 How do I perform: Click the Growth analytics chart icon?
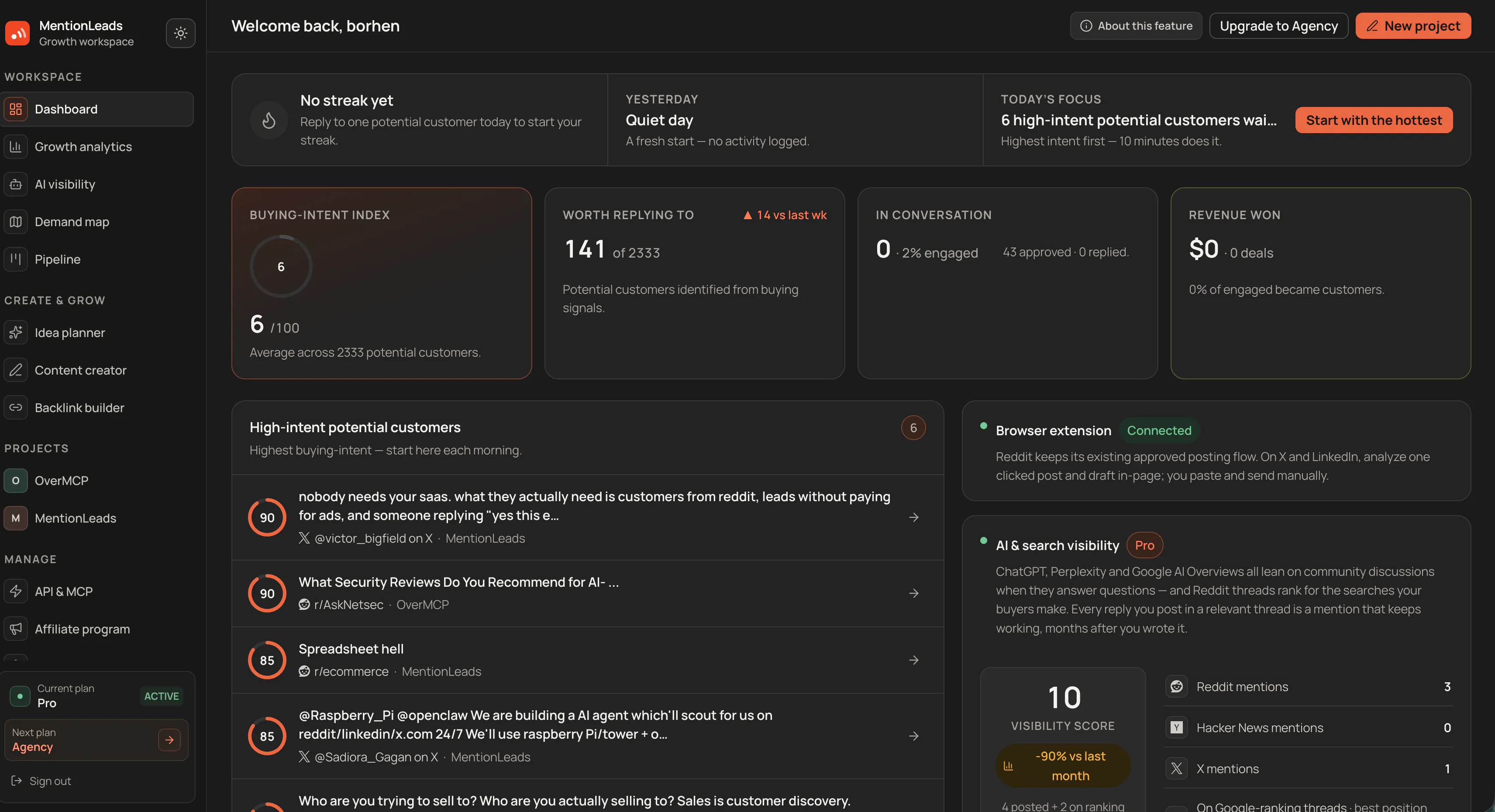[16, 147]
